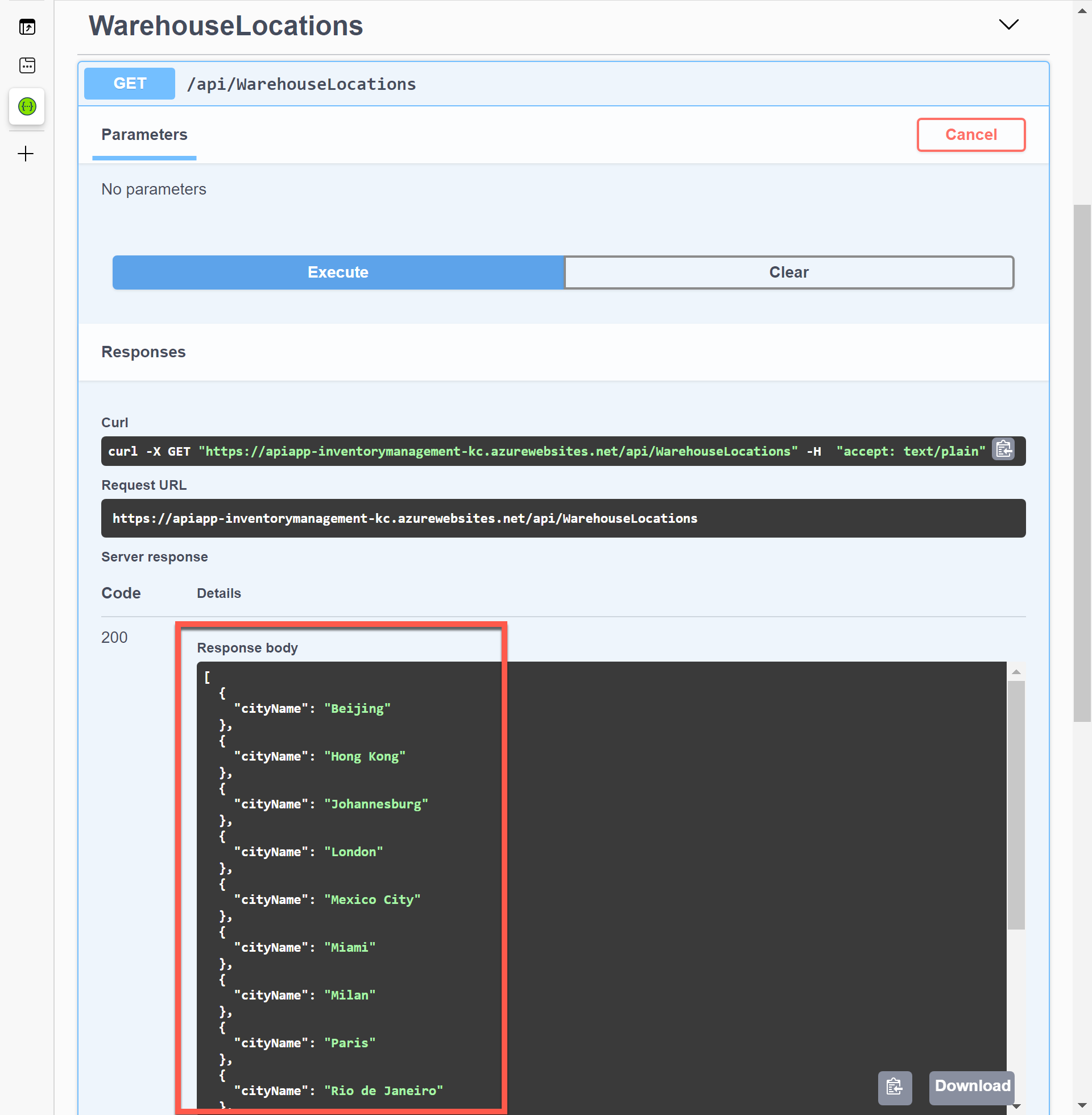The width and height of the screenshot is (1092, 1115).
Task: Collapse WarehouseLocations with the top chevron
Action: point(1009,24)
